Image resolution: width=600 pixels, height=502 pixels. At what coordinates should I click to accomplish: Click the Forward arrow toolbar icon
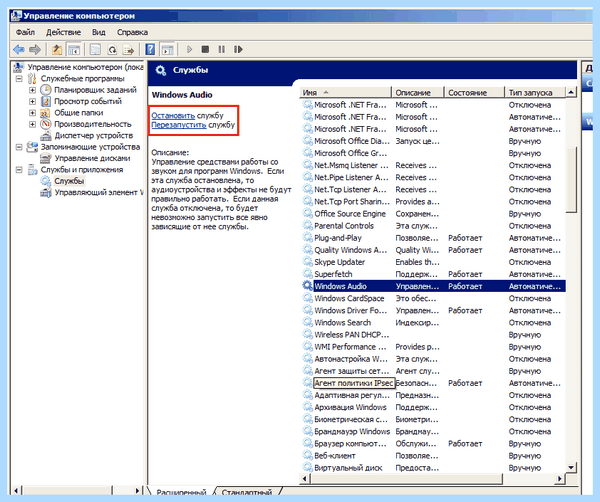click(x=35, y=49)
